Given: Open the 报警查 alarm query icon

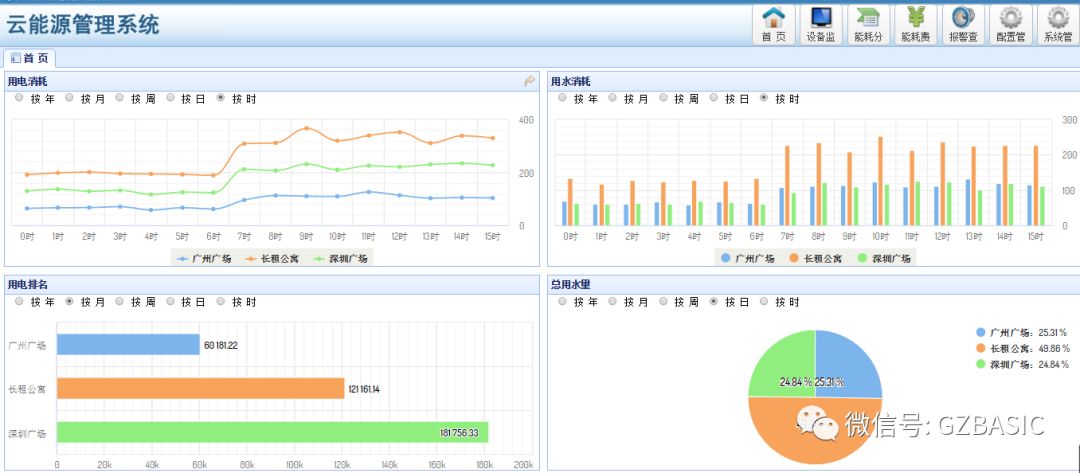Looking at the screenshot, I should point(963,24).
